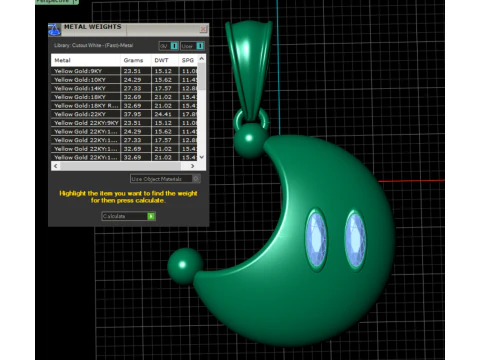Select the Yellow Gold:18KY R... row
This screenshot has height=360, width=480.
pos(125,106)
